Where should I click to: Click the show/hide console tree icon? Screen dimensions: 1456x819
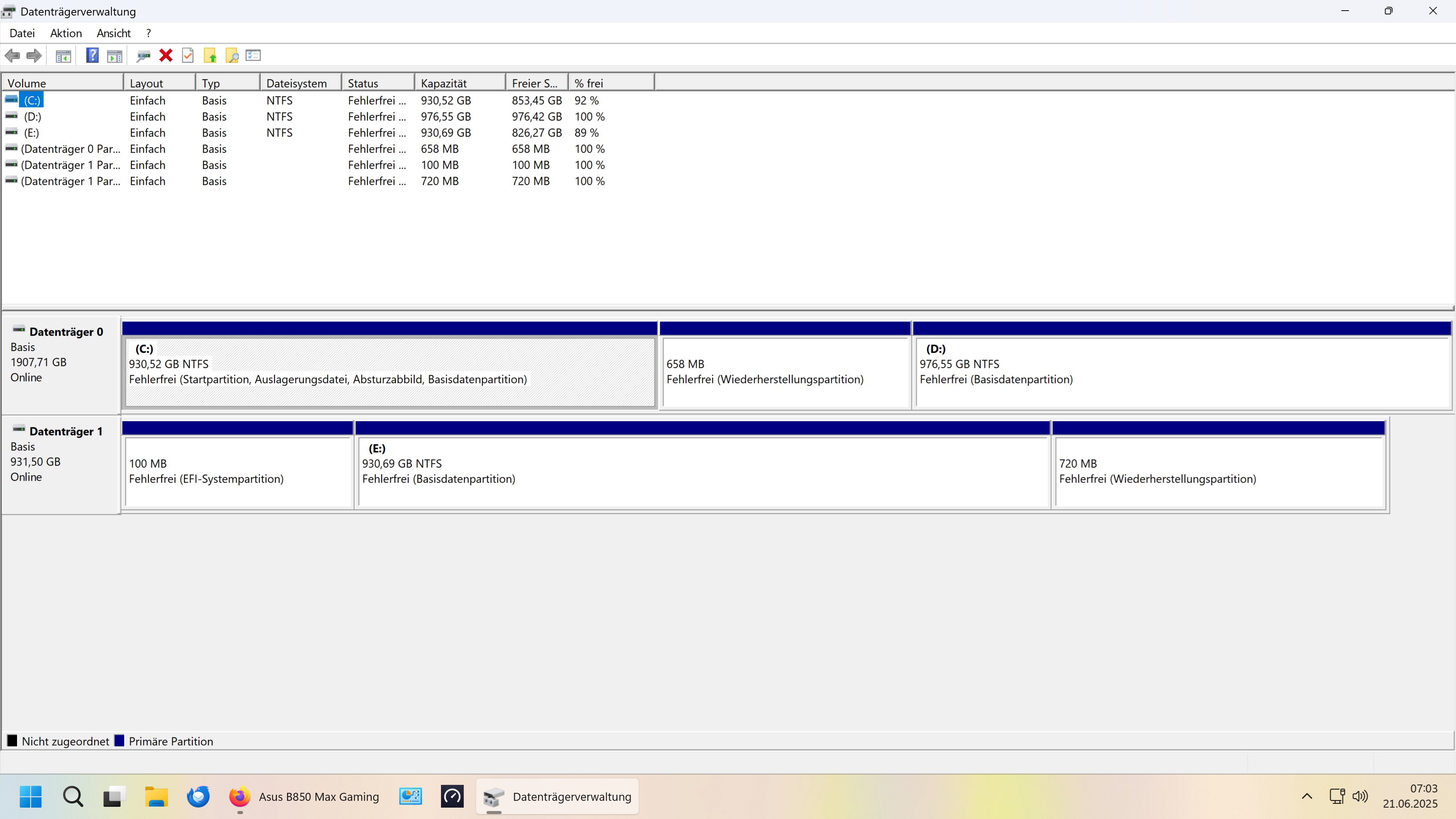point(63,55)
